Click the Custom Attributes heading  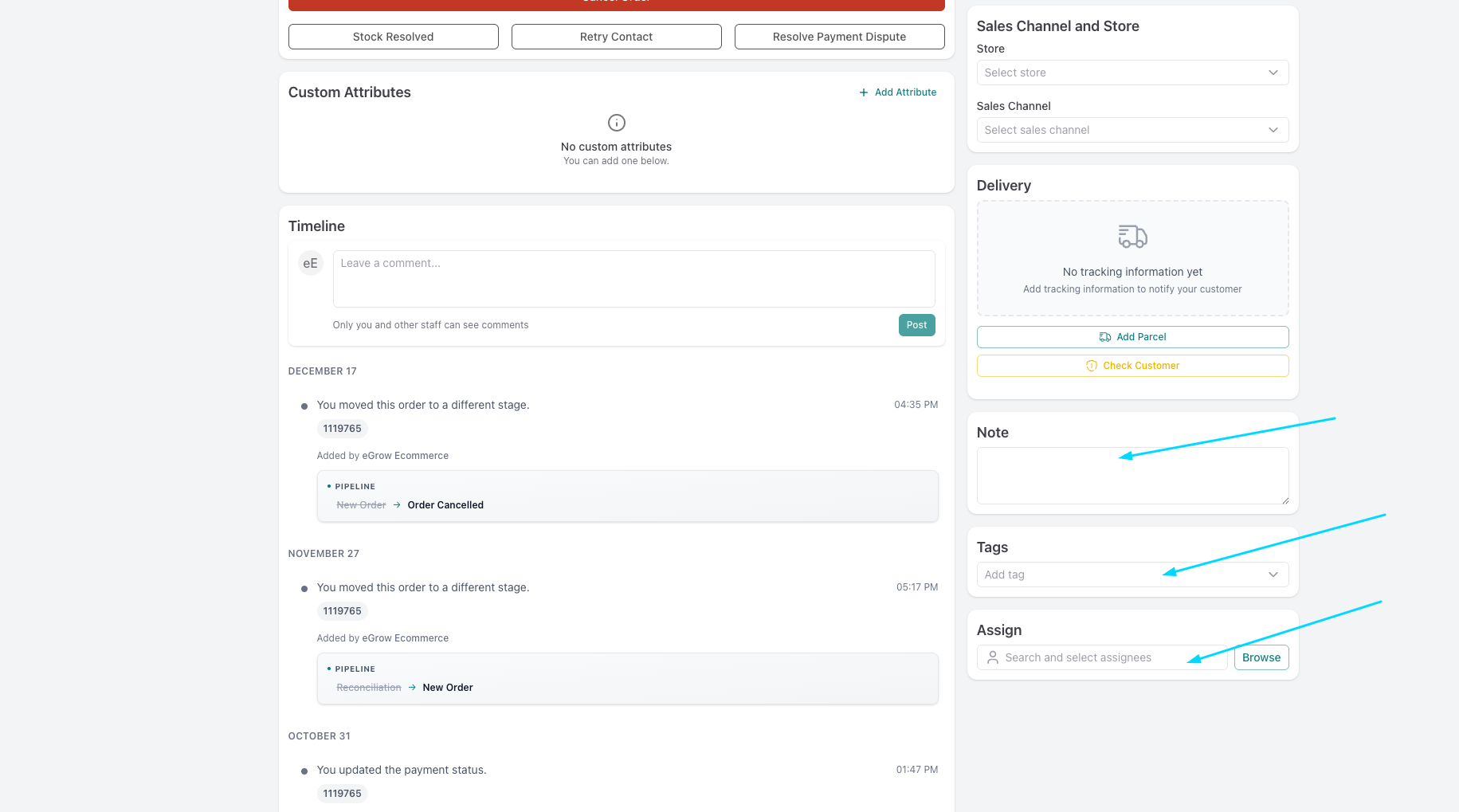[350, 92]
